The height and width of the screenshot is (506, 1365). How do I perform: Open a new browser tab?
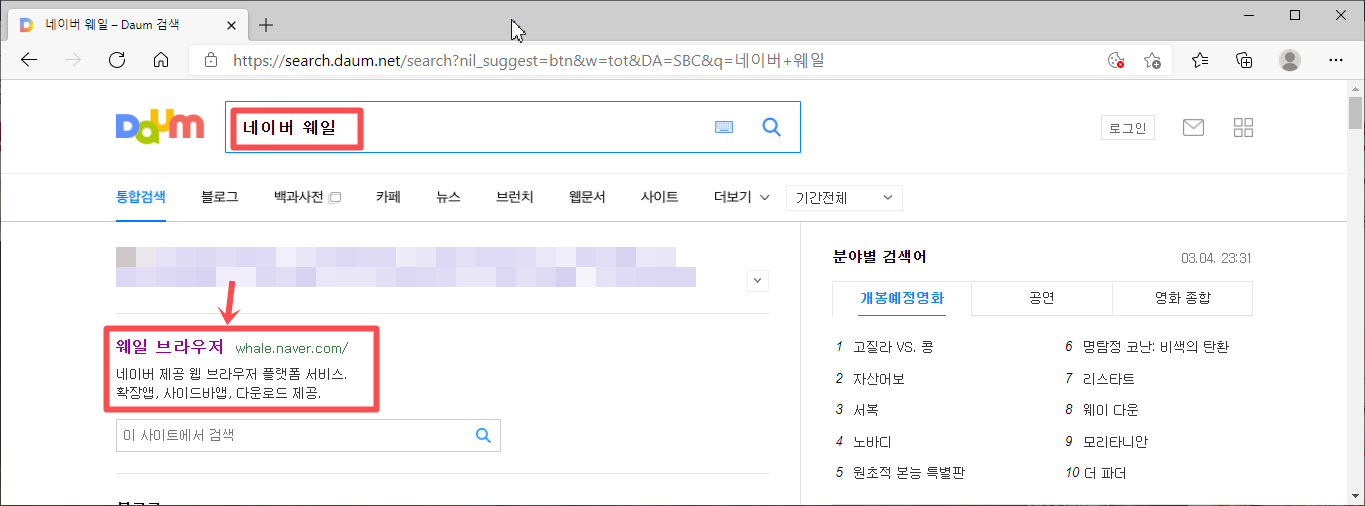[266, 24]
